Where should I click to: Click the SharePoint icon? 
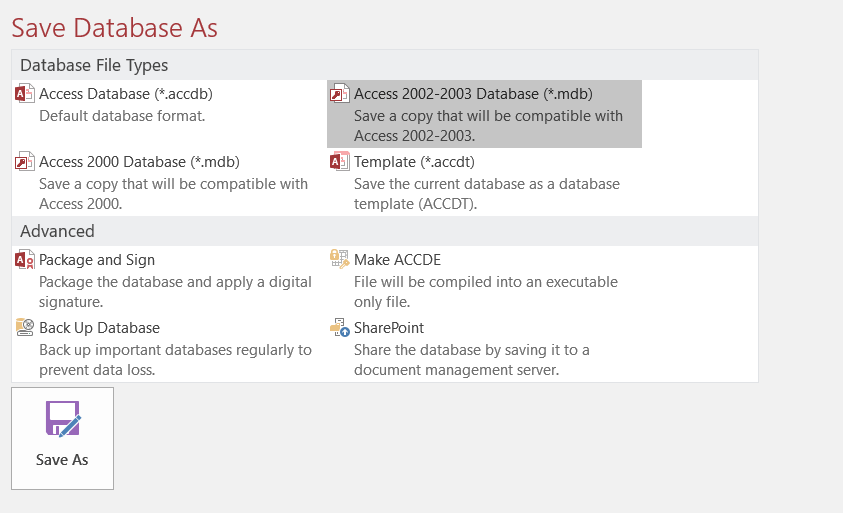pyautogui.click(x=340, y=328)
